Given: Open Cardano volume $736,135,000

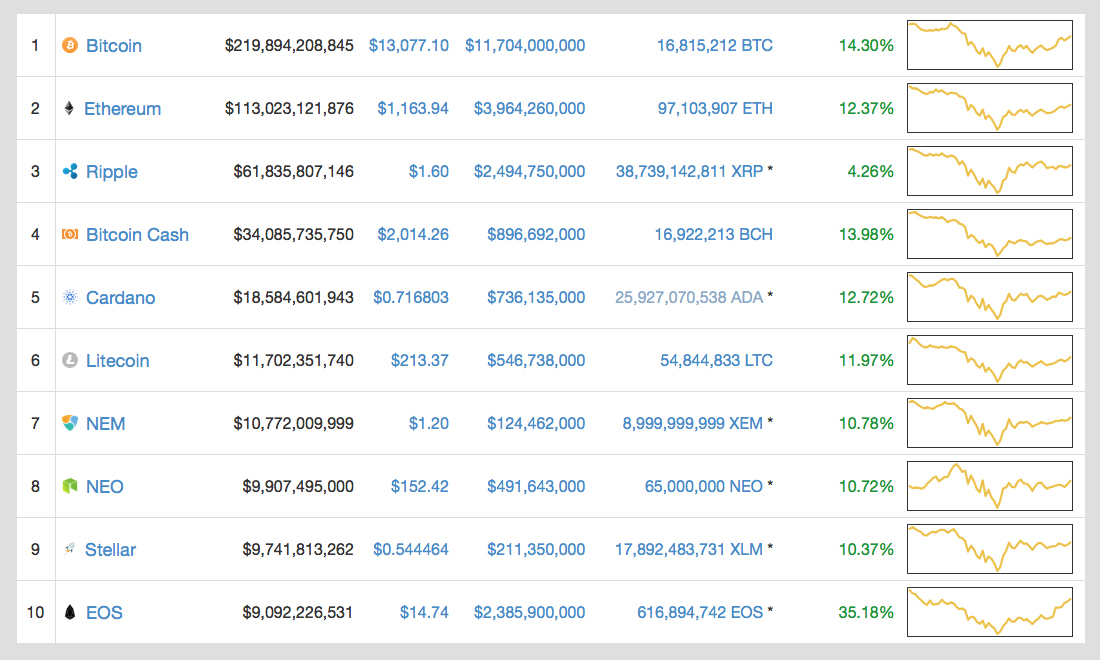Looking at the screenshot, I should (537, 297).
